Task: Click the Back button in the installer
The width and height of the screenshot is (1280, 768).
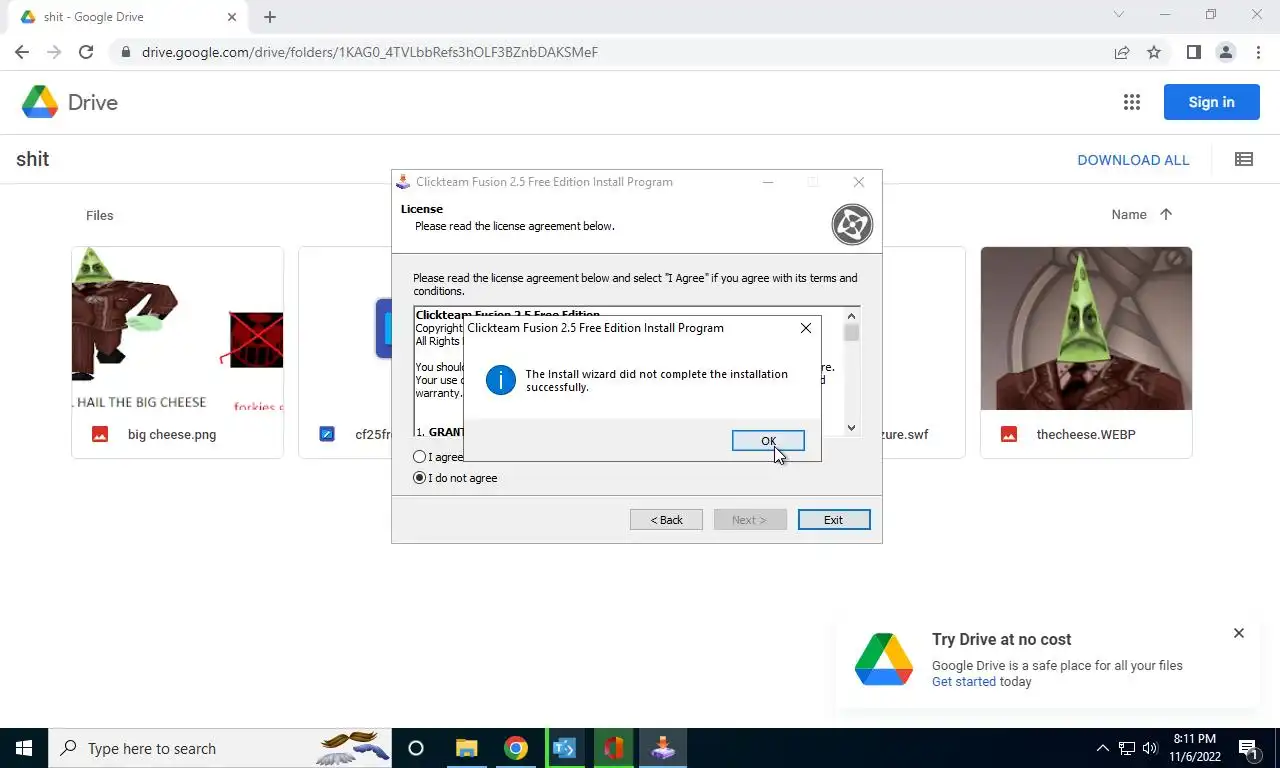Action: [x=666, y=520]
